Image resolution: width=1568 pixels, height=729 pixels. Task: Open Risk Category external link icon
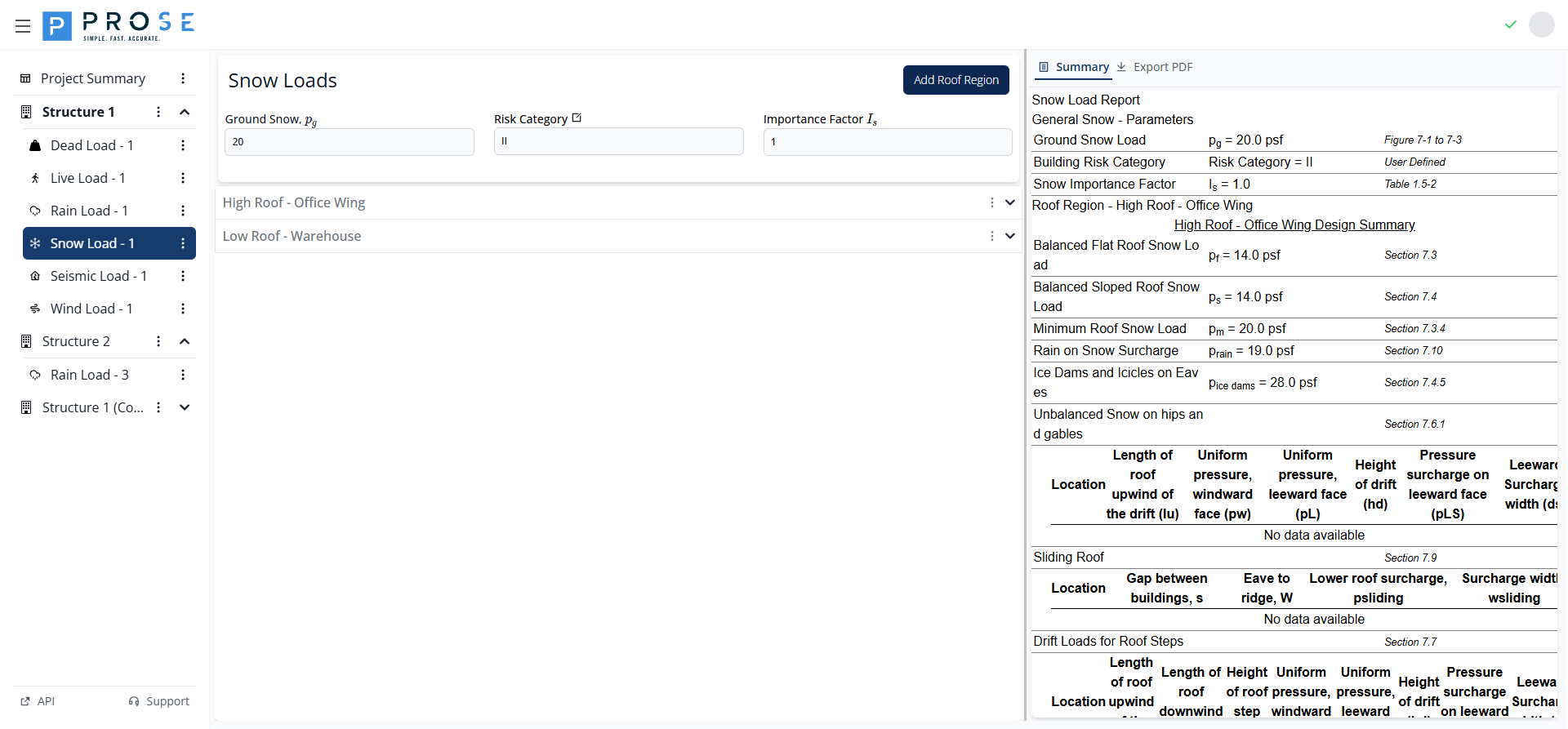577,118
